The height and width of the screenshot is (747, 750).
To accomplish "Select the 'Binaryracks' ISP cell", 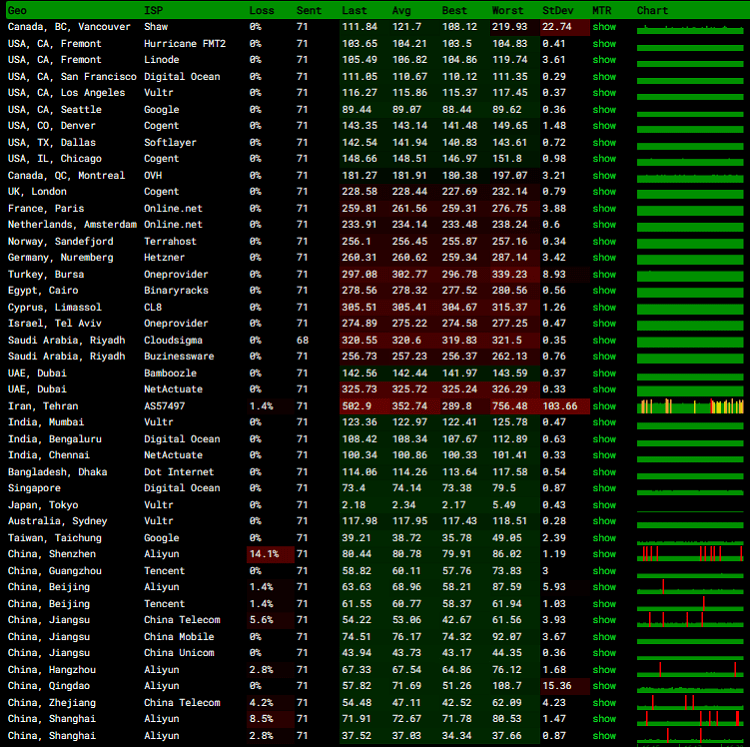I will pos(176,290).
